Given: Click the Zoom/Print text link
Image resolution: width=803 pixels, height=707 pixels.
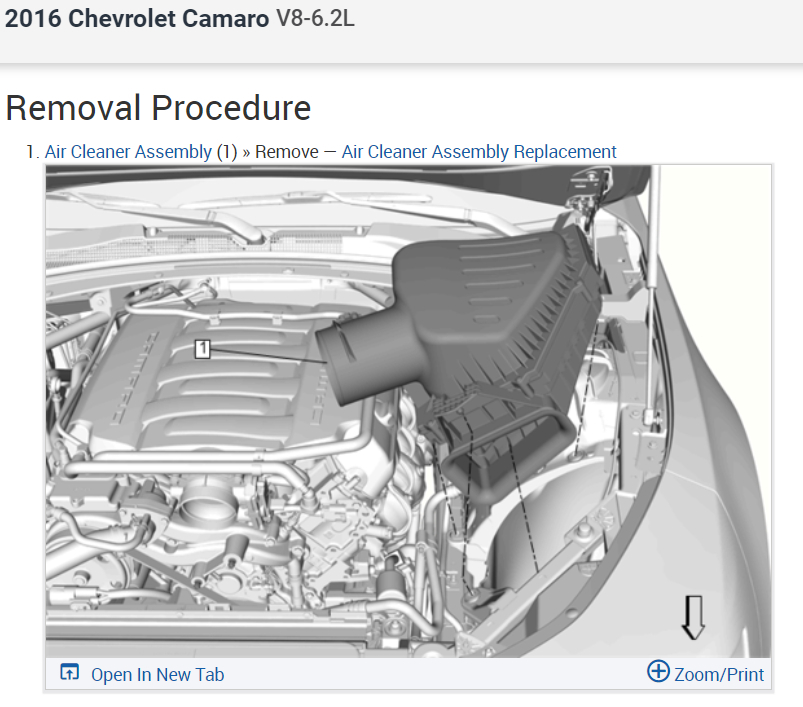Looking at the screenshot, I should coord(719,675).
